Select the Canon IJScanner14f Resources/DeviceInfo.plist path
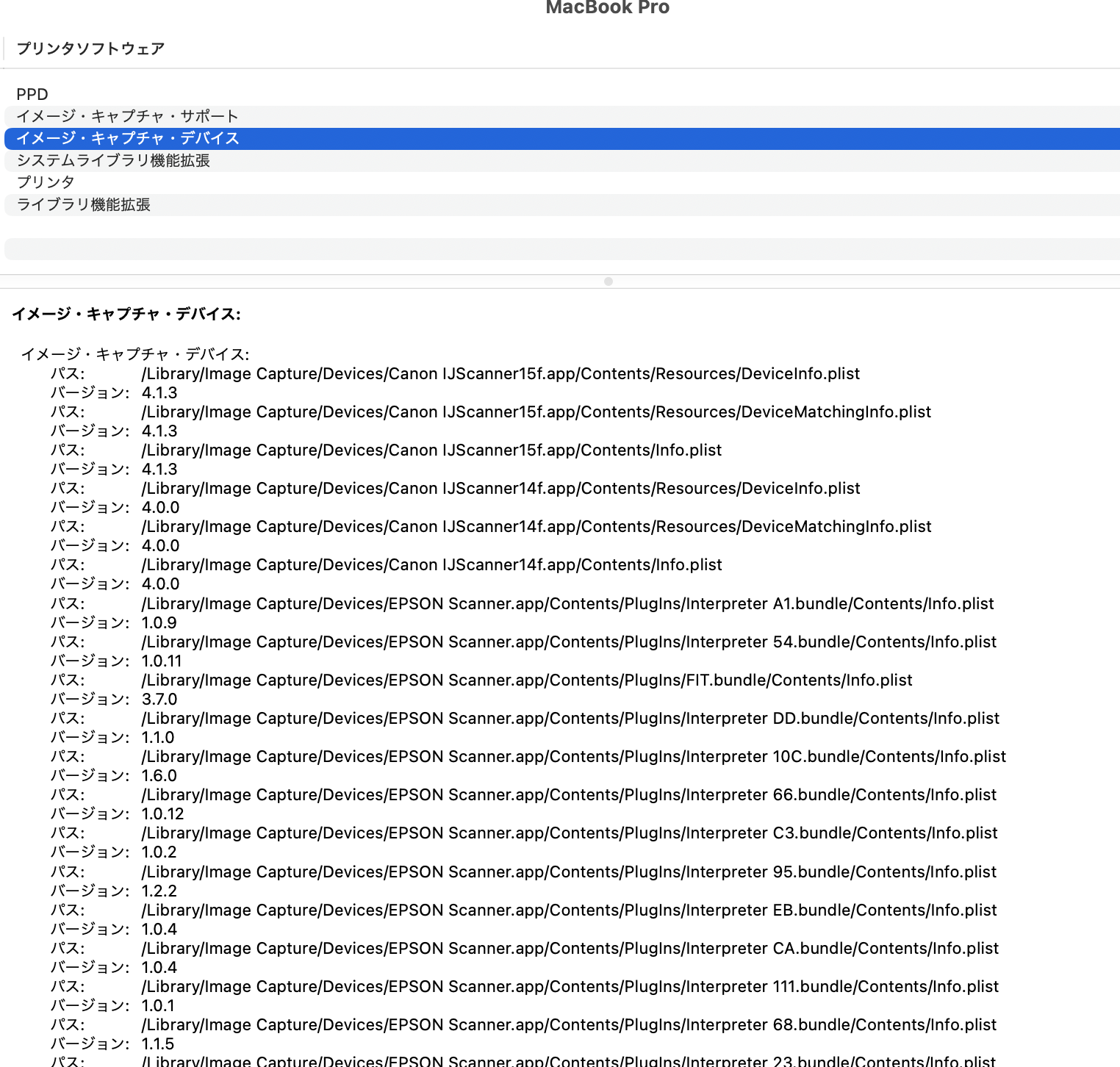Viewport: 1120px width, 1067px height. (x=500, y=489)
